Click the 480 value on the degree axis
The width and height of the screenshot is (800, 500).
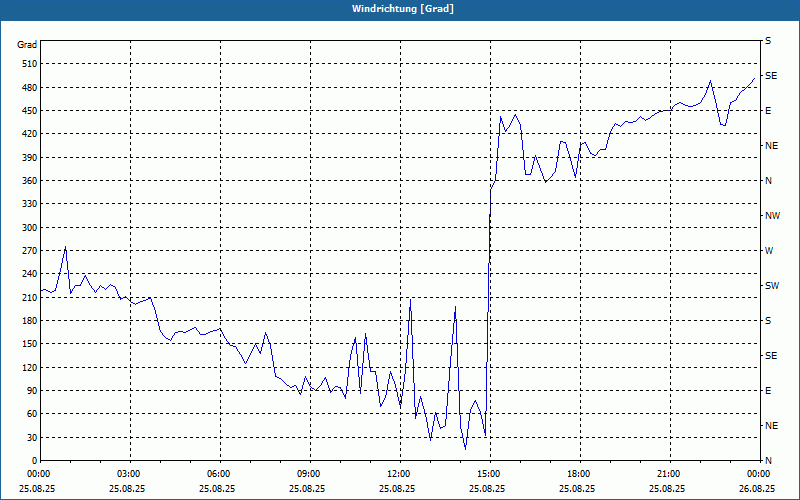pyautogui.click(x=30, y=87)
